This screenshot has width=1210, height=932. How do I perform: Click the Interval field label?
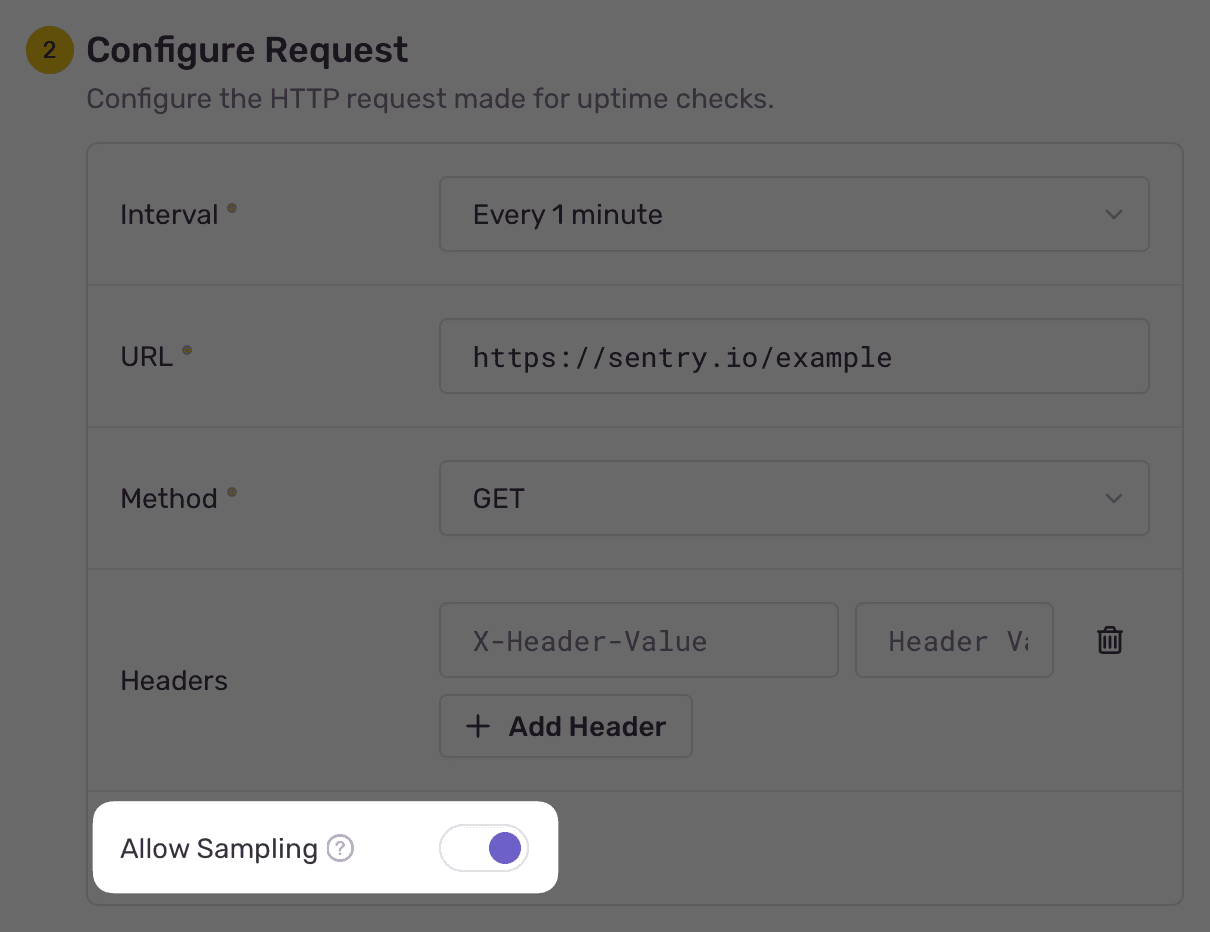pyautogui.click(x=168, y=214)
